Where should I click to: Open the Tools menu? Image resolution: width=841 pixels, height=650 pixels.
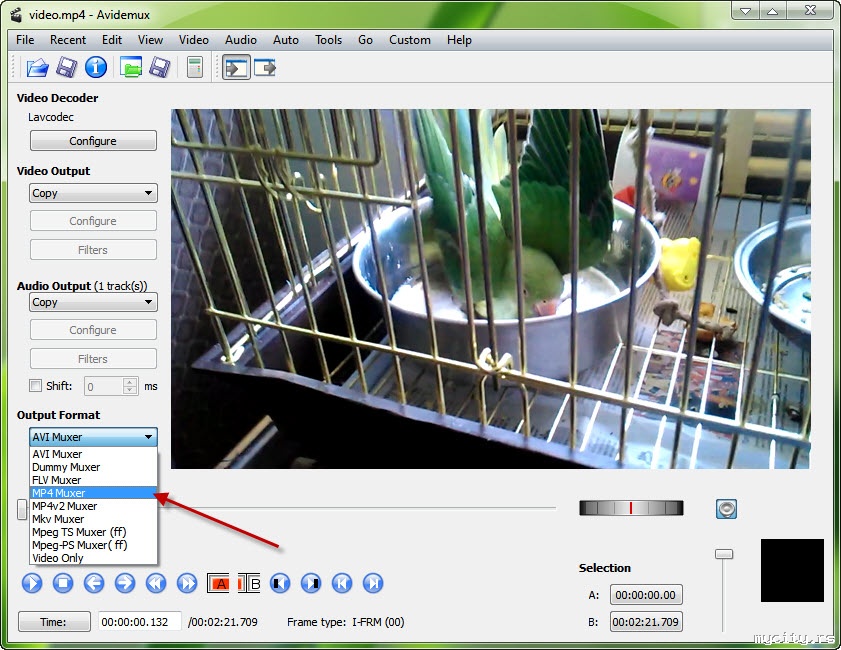(328, 40)
